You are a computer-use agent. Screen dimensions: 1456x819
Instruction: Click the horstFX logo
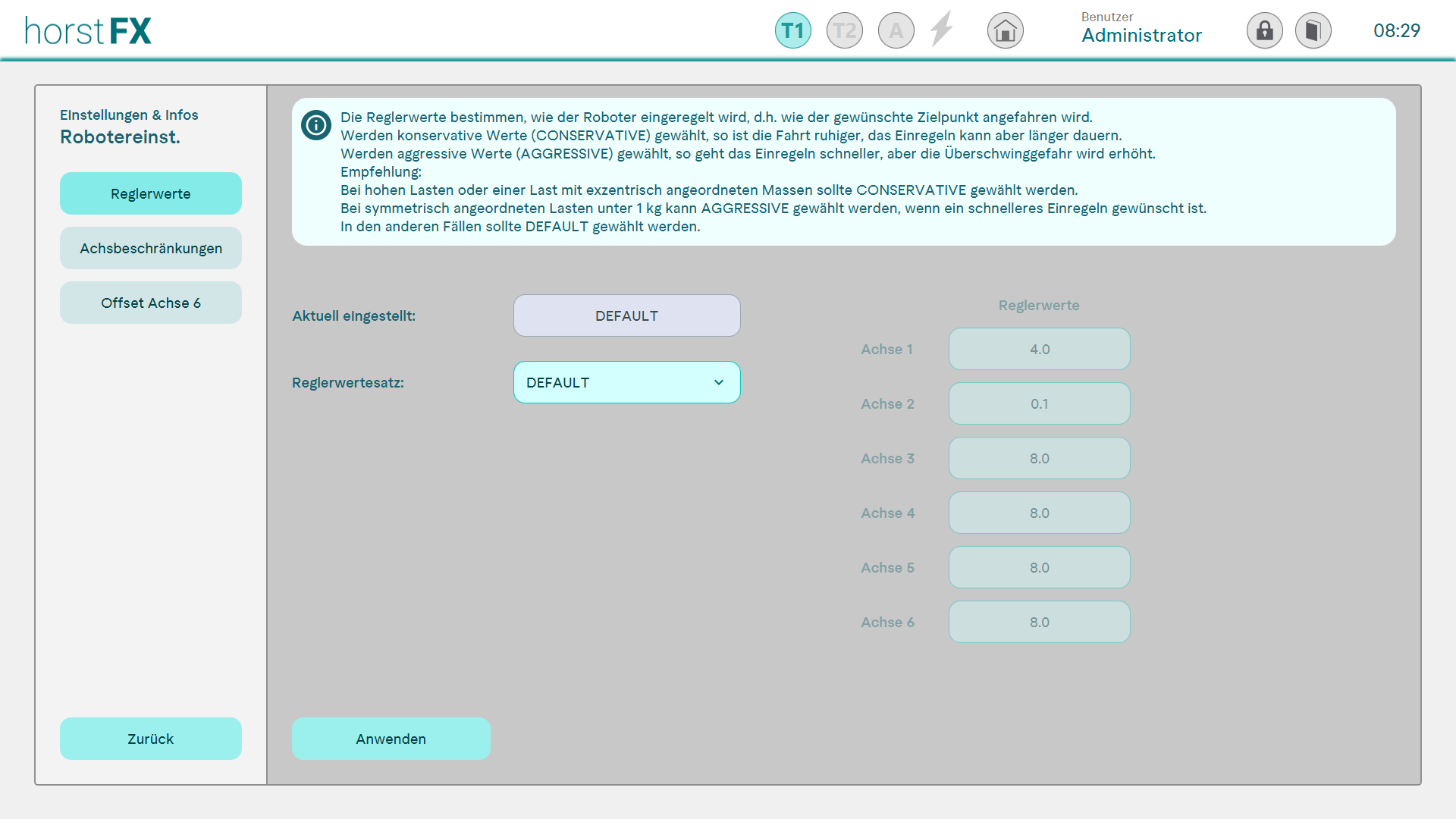[x=88, y=31]
